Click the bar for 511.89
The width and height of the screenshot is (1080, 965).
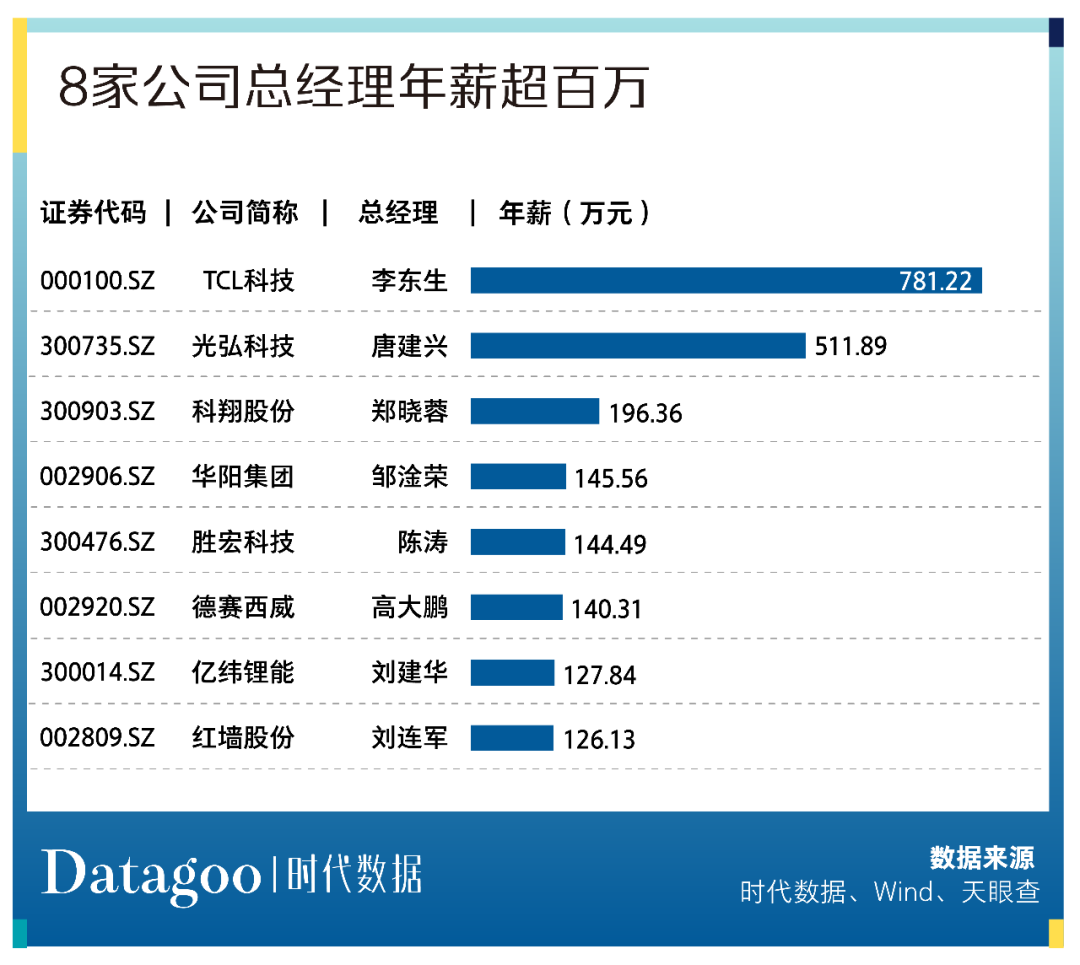point(638,346)
